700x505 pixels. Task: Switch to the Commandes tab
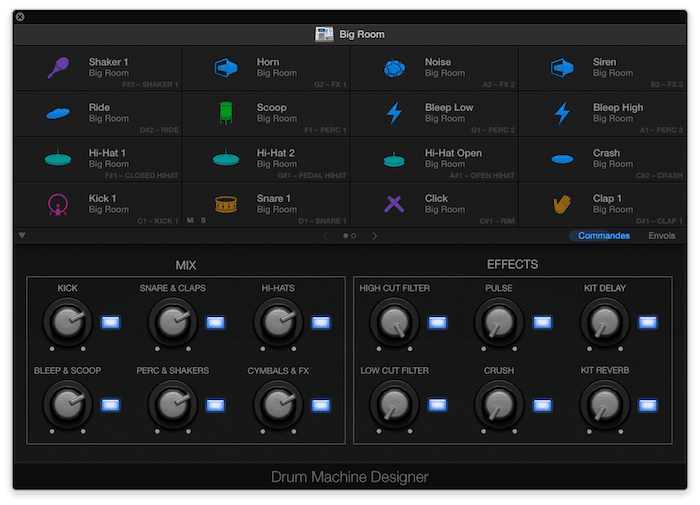click(x=604, y=236)
